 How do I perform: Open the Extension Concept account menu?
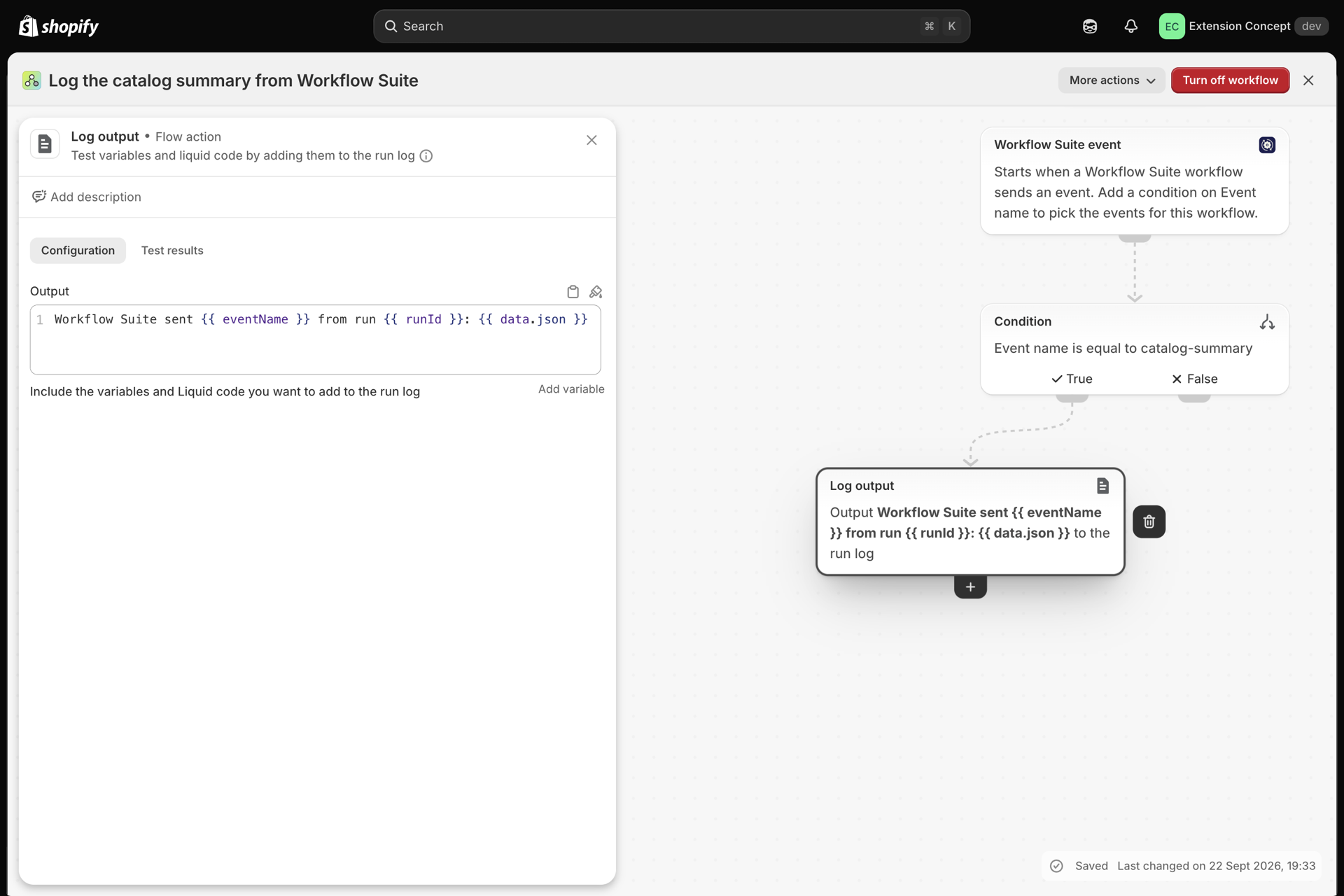point(1243,26)
